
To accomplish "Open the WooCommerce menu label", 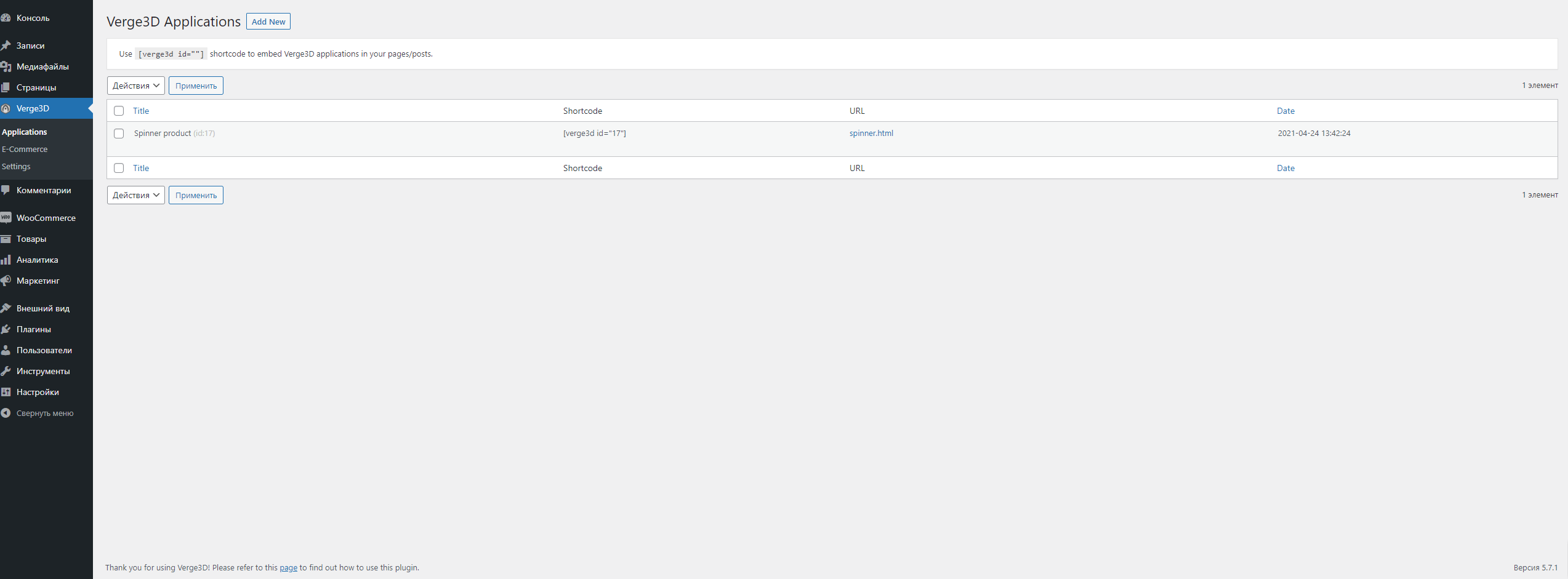I will [46, 218].
